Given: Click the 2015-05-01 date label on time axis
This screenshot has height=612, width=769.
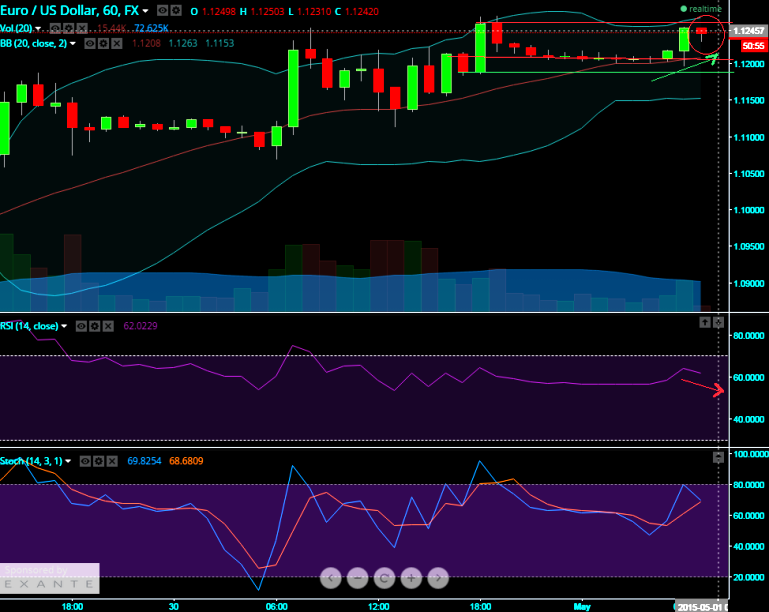Looking at the screenshot, I should (700, 607).
